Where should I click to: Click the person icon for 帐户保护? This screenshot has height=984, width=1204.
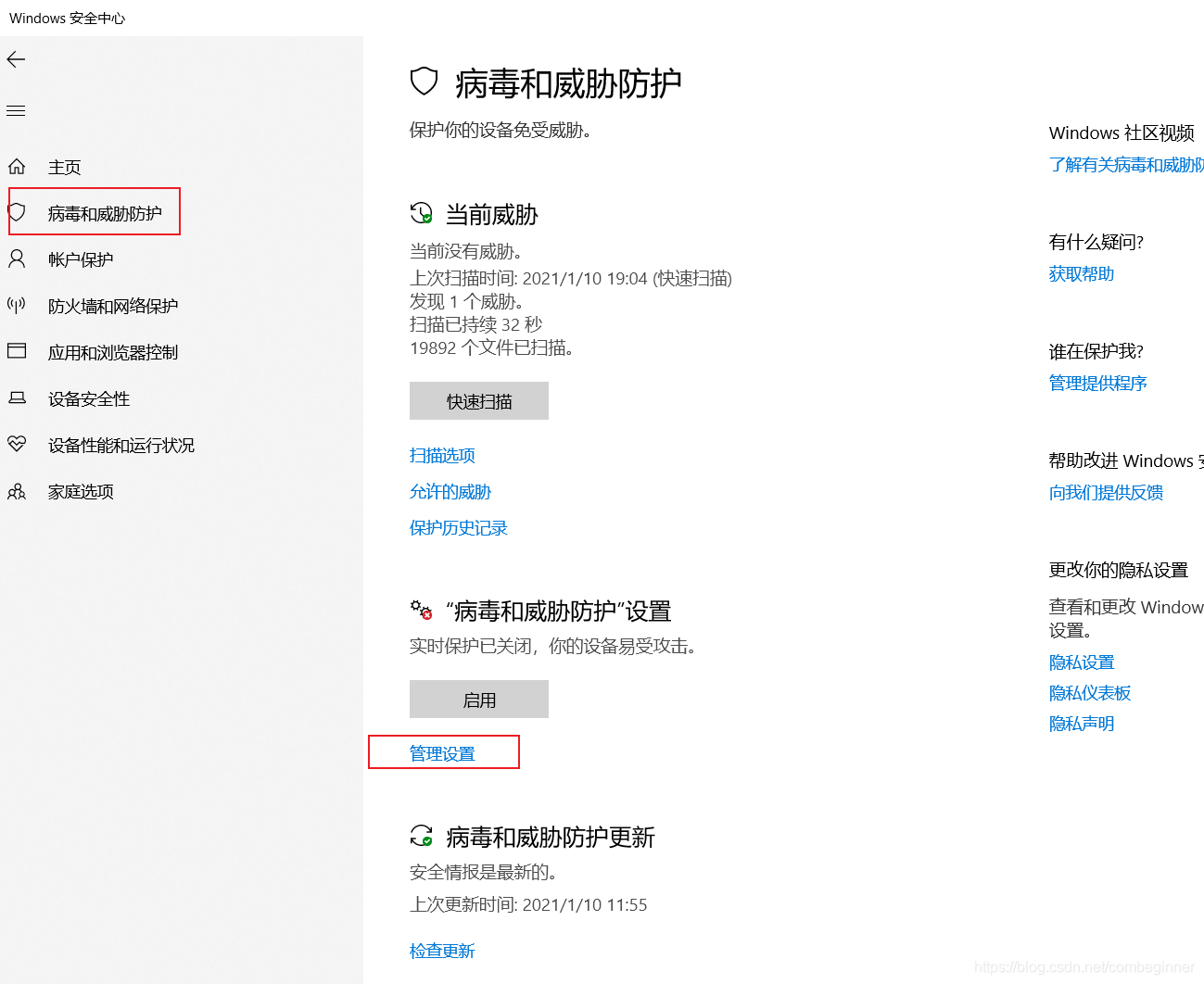(17, 259)
